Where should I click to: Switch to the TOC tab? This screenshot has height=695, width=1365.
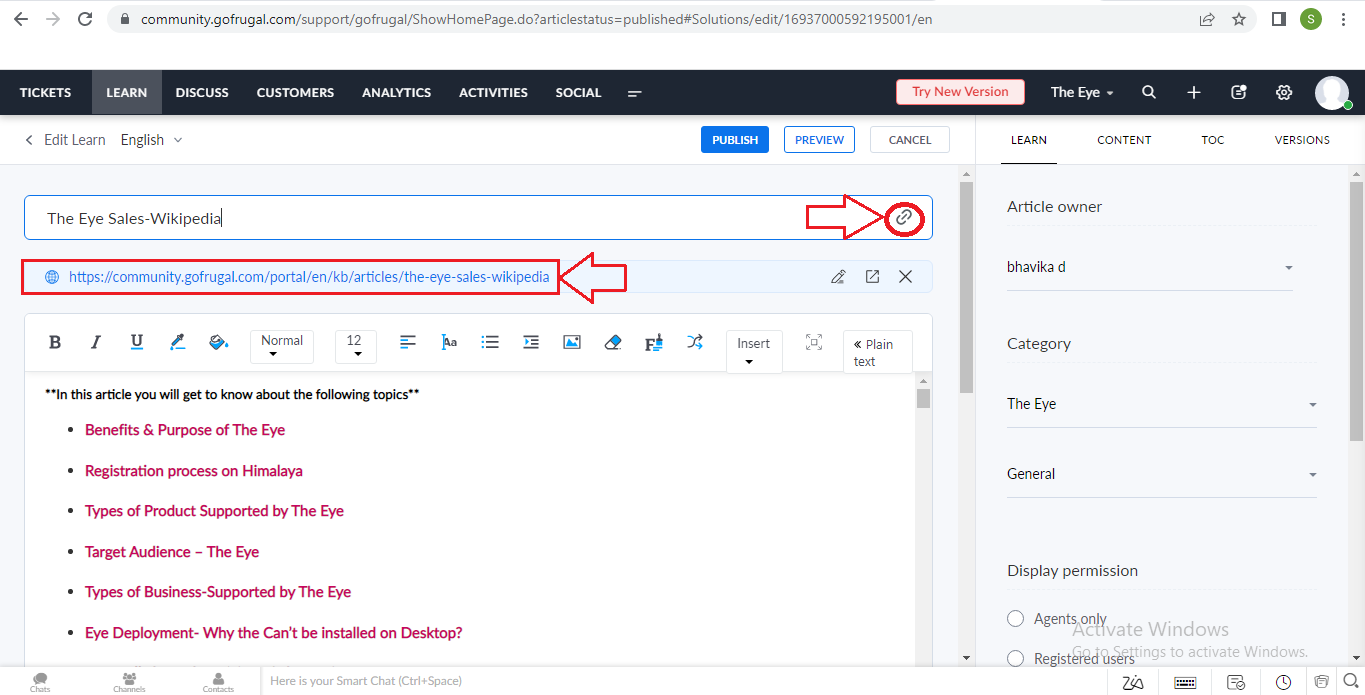click(x=1213, y=140)
